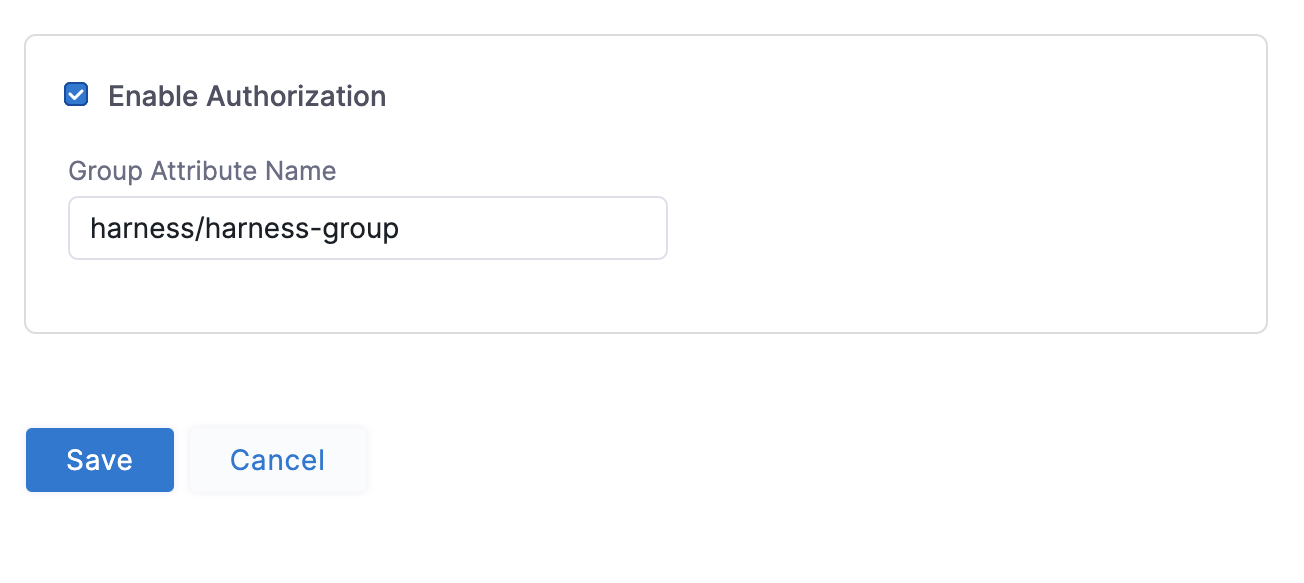Screen dimensions: 1304x583
Task: Click the Group Attribute Name input field
Action: pos(367,228)
